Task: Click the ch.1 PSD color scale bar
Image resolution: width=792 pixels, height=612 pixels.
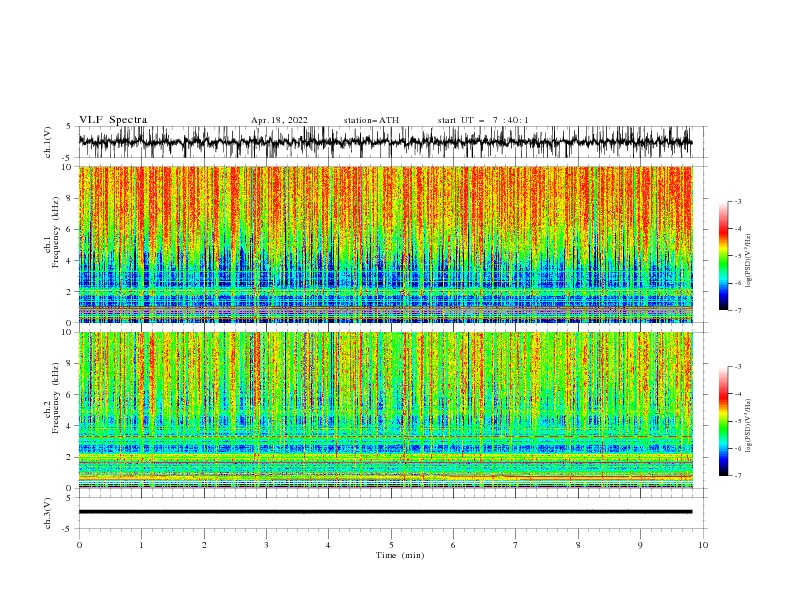Action: tap(723, 256)
